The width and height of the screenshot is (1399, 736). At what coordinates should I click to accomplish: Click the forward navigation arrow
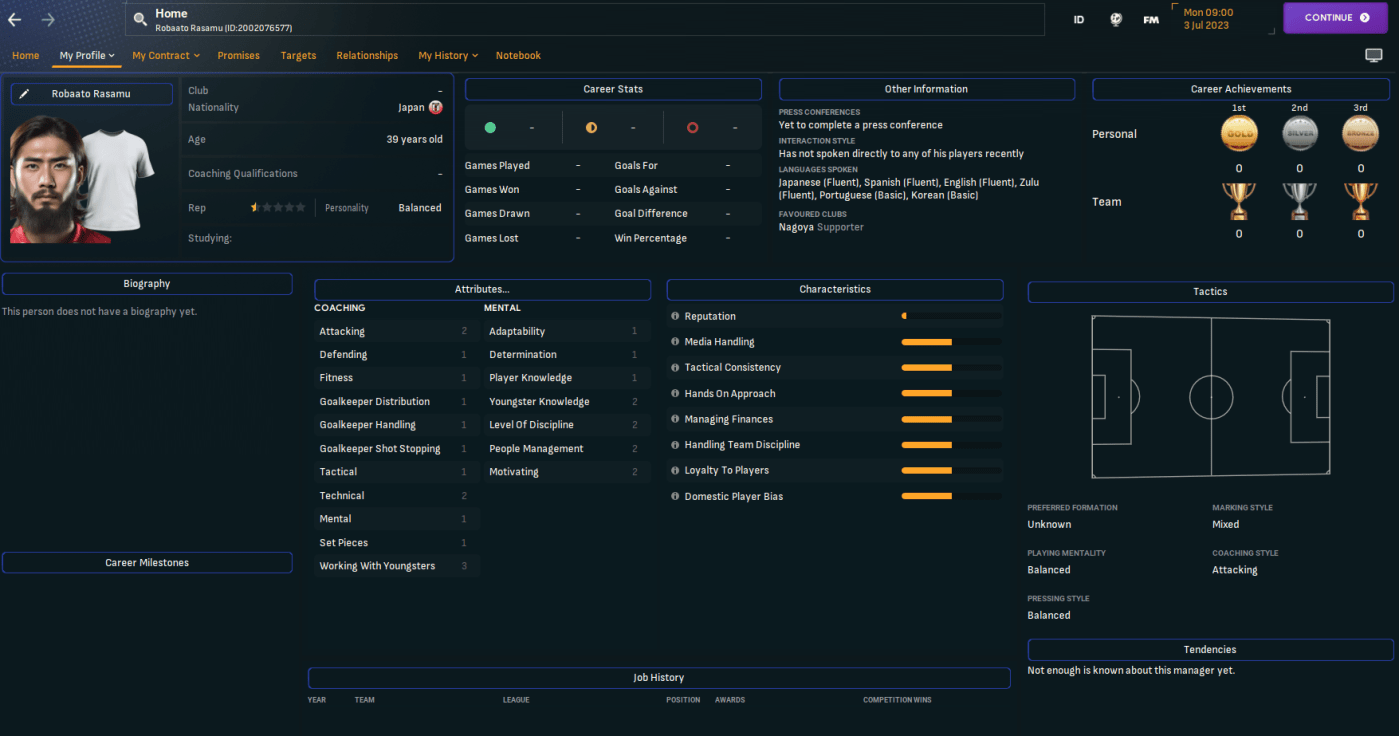coord(48,19)
